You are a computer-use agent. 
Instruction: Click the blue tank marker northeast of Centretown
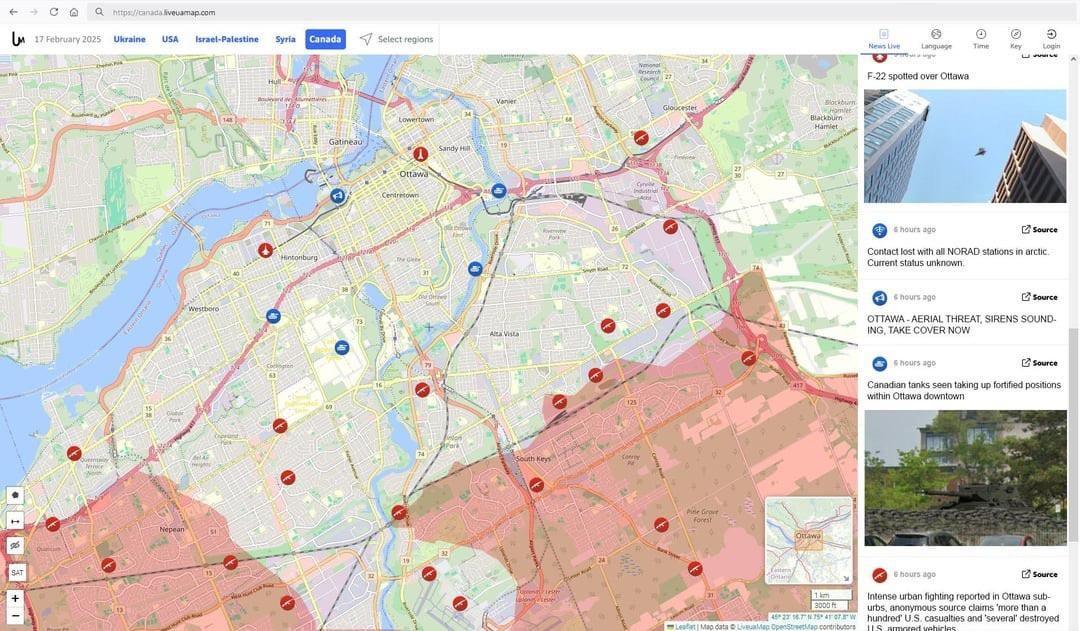pos(499,191)
